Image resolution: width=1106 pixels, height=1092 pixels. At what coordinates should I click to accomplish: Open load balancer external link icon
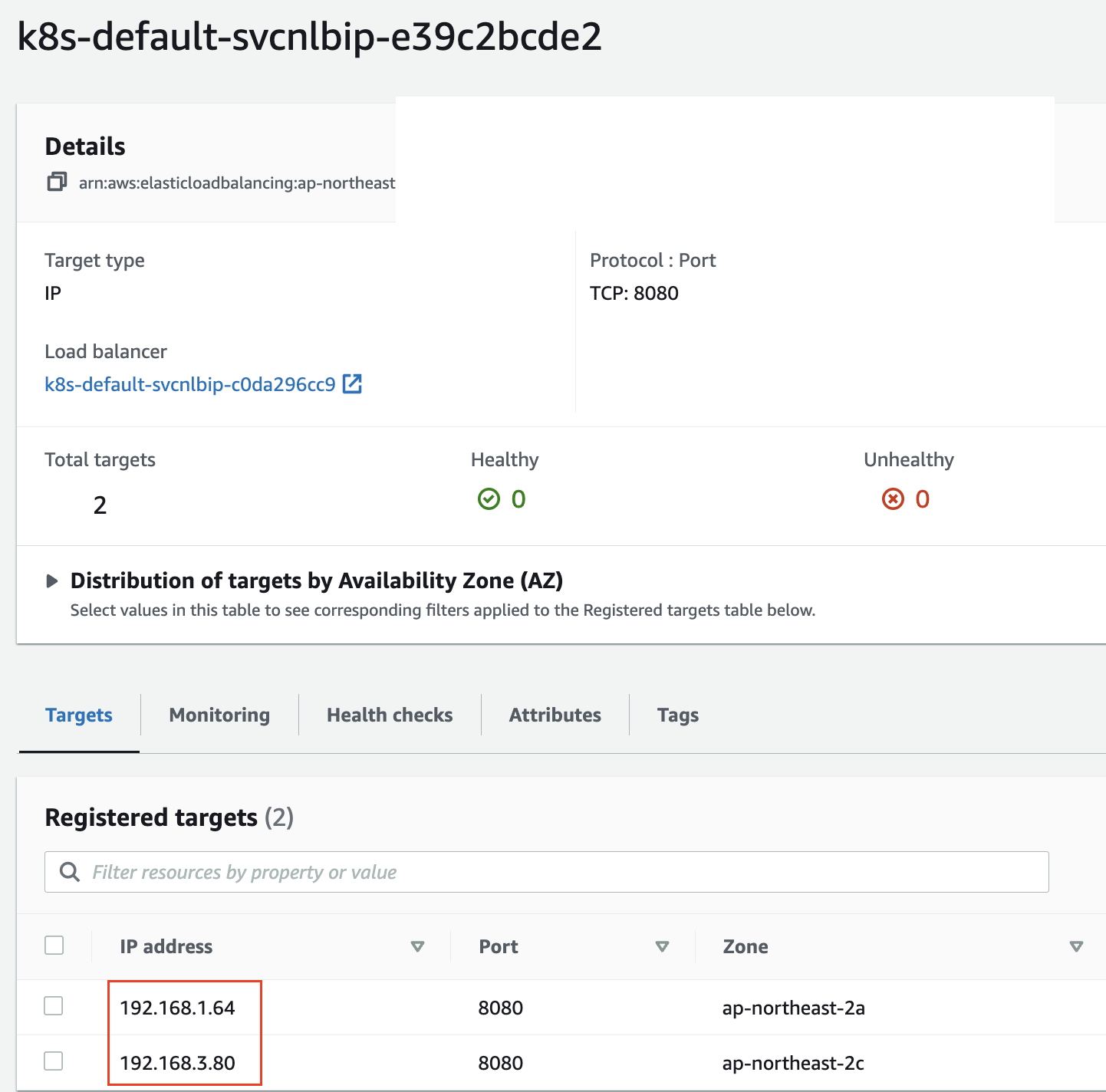click(x=352, y=383)
